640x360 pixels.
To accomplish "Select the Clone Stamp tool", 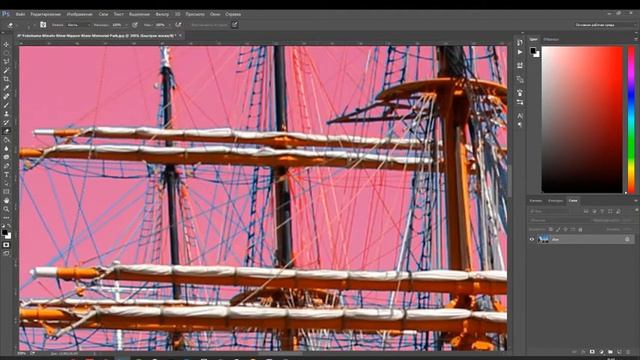I will point(6,114).
